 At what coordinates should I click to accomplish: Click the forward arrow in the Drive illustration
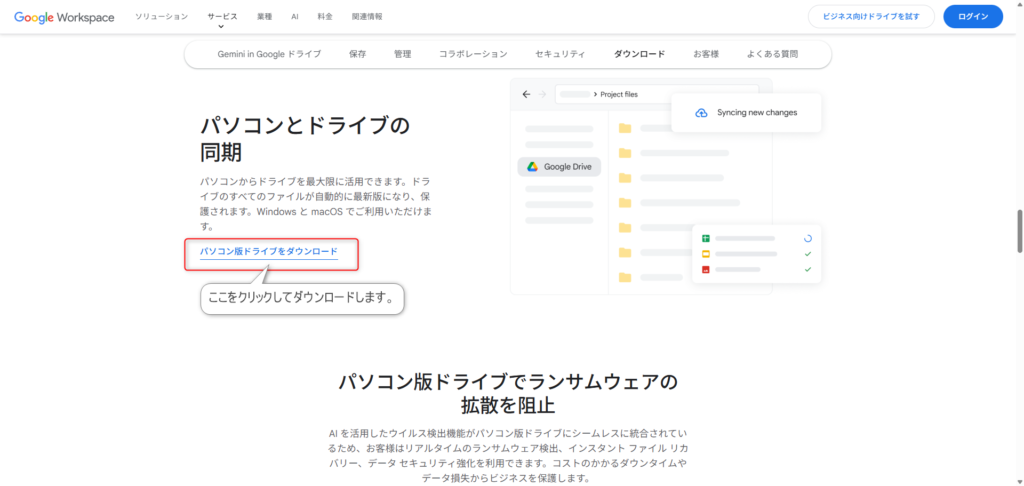[x=543, y=94]
